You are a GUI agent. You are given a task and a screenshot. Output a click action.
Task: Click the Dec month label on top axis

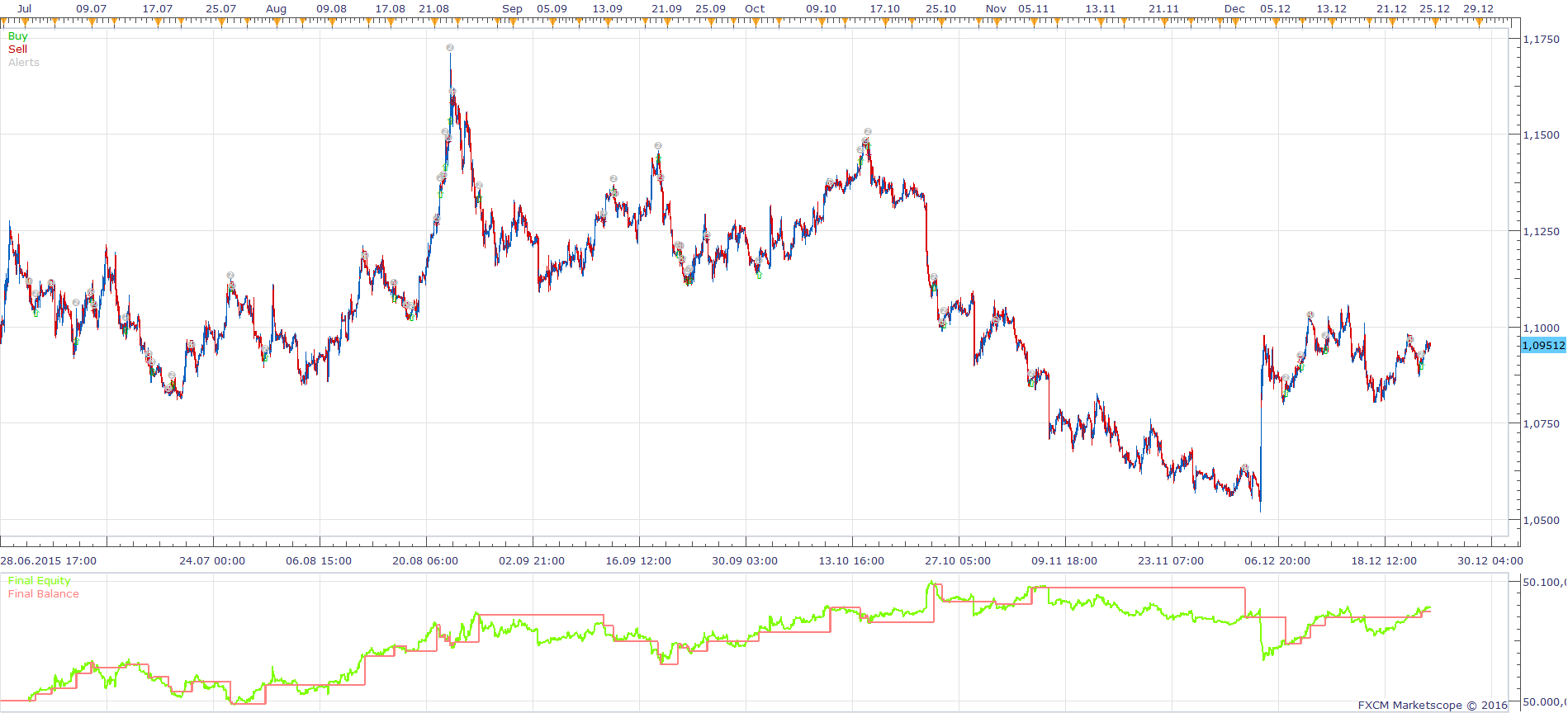point(1234,9)
